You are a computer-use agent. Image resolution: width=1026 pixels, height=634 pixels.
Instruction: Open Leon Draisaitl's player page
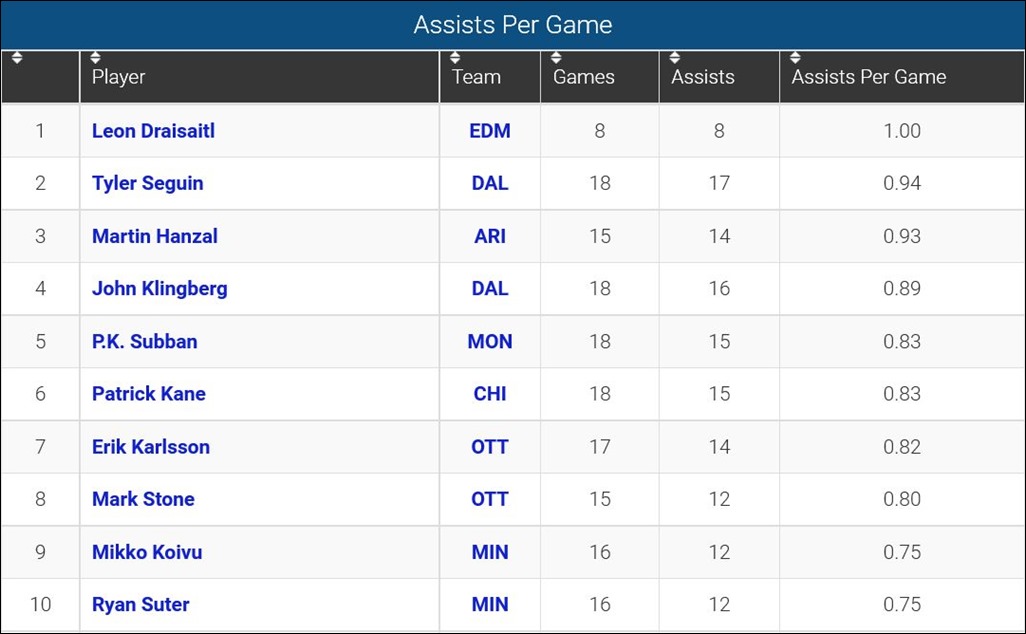click(x=152, y=130)
